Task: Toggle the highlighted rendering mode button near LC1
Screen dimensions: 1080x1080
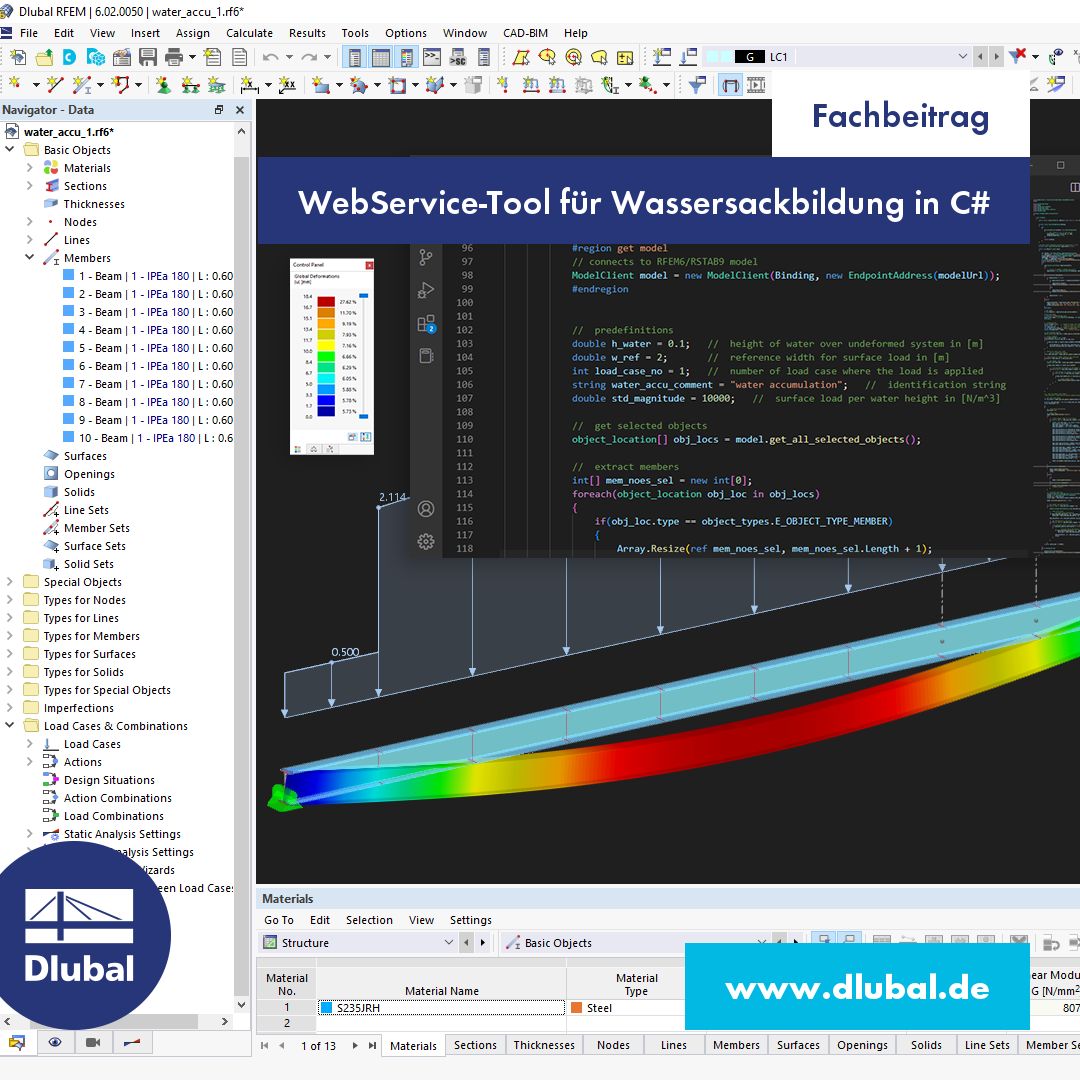Action: click(x=730, y=85)
